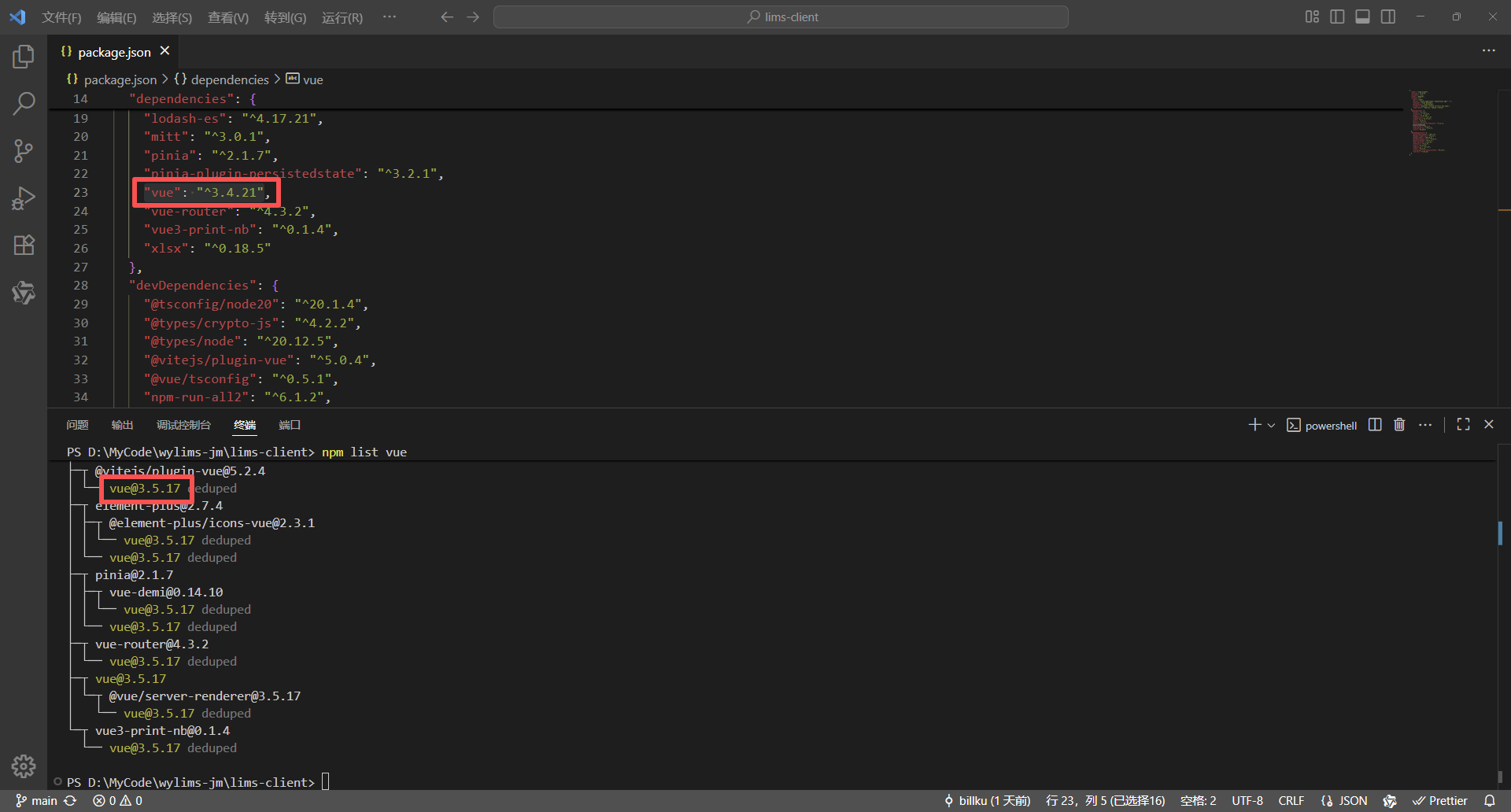Toggle the primary sidebar visibility

click(1337, 16)
